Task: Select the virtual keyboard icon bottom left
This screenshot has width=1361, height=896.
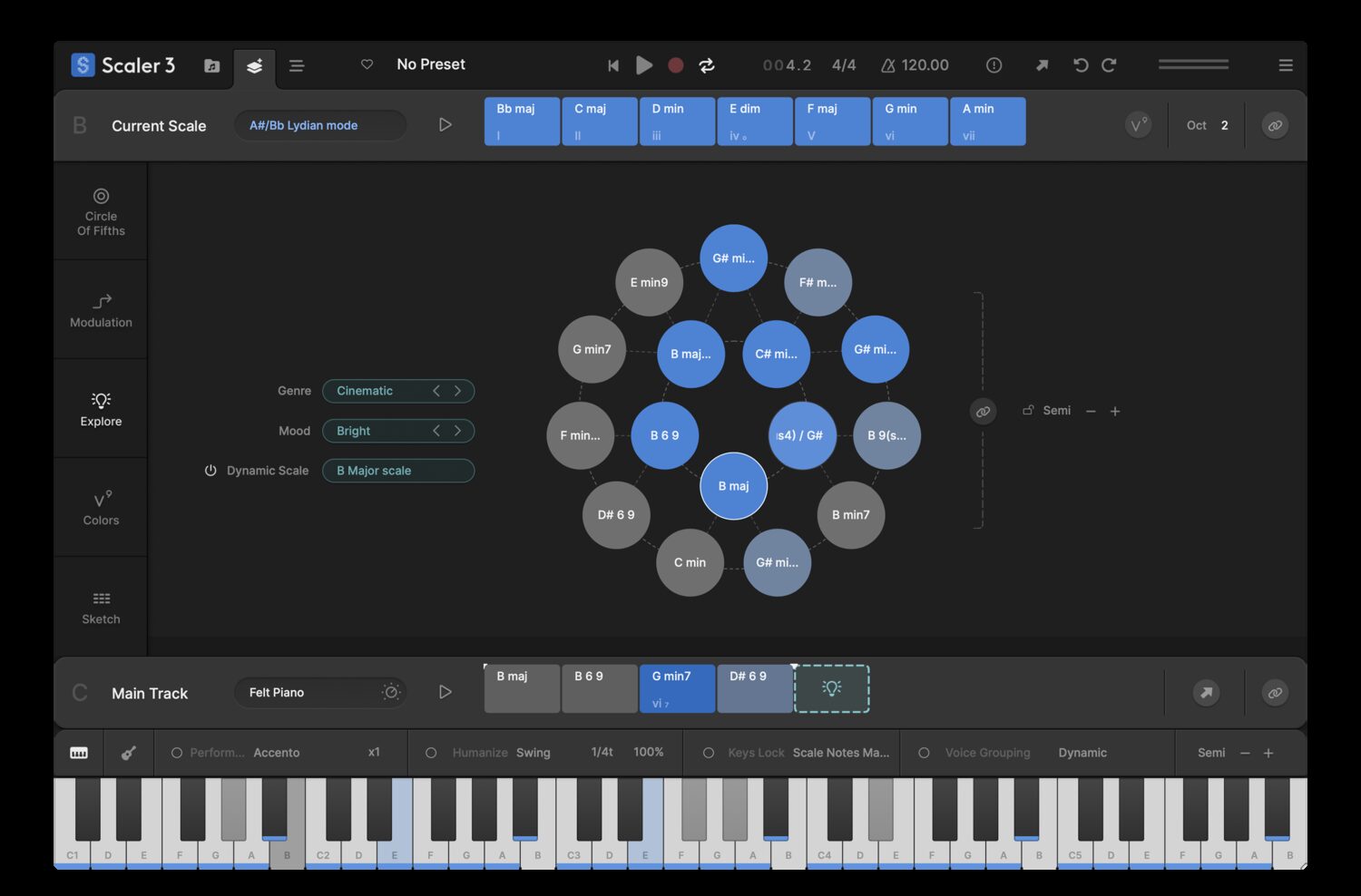Action: pyautogui.click(x=78, y=753)
